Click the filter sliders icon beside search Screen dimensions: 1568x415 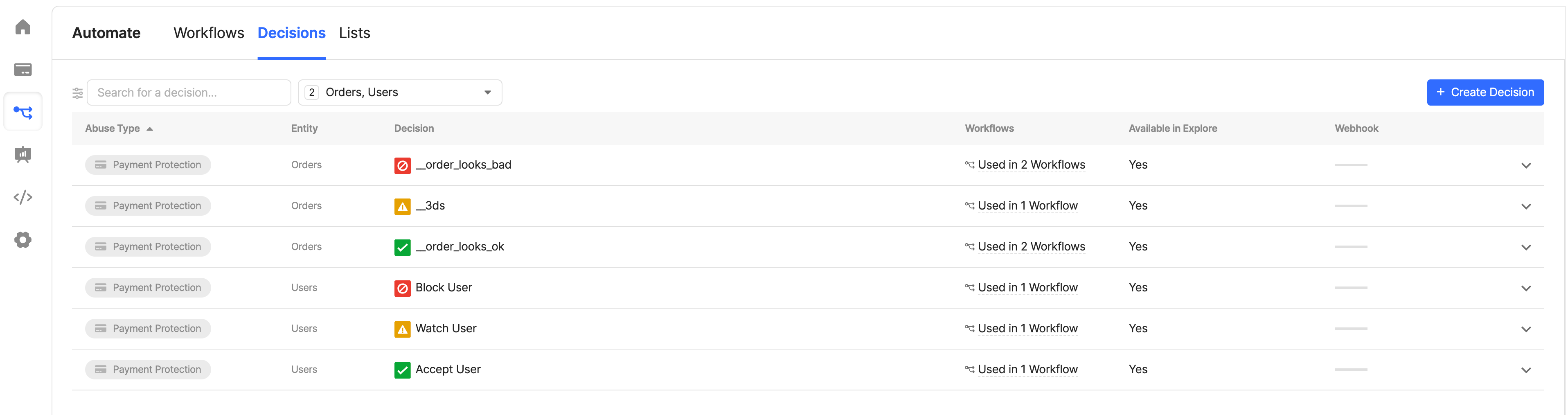tap(77, 92)
